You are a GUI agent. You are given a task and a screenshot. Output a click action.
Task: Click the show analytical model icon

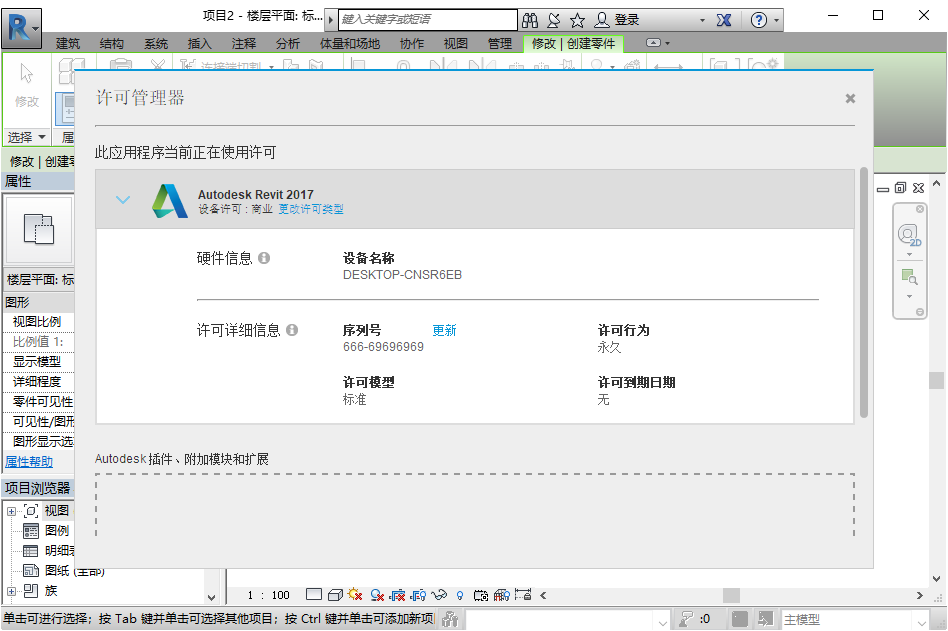coord(502,595)
